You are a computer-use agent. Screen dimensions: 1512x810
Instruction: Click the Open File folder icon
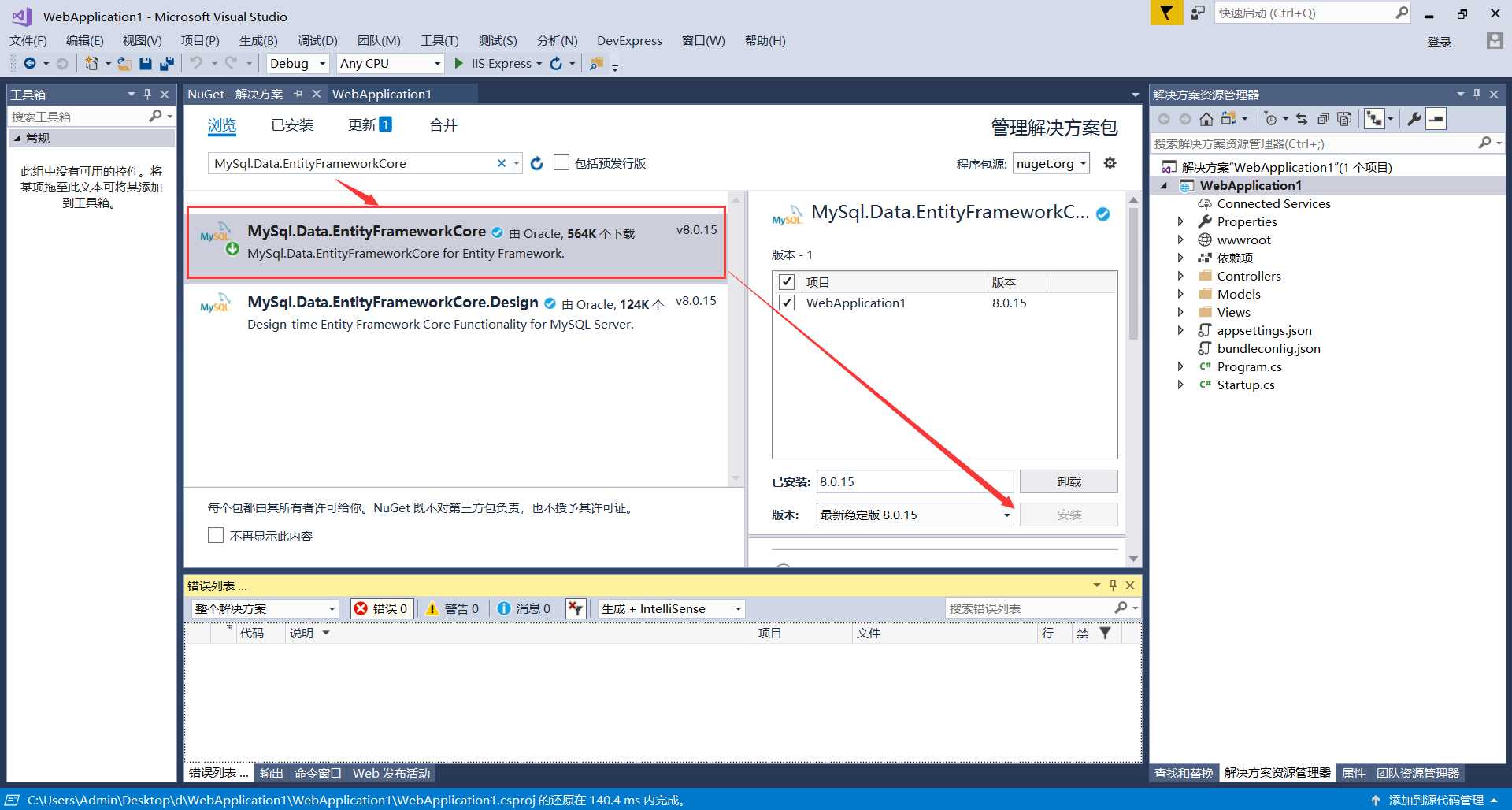pyautogui.click(x=124, y=63)
